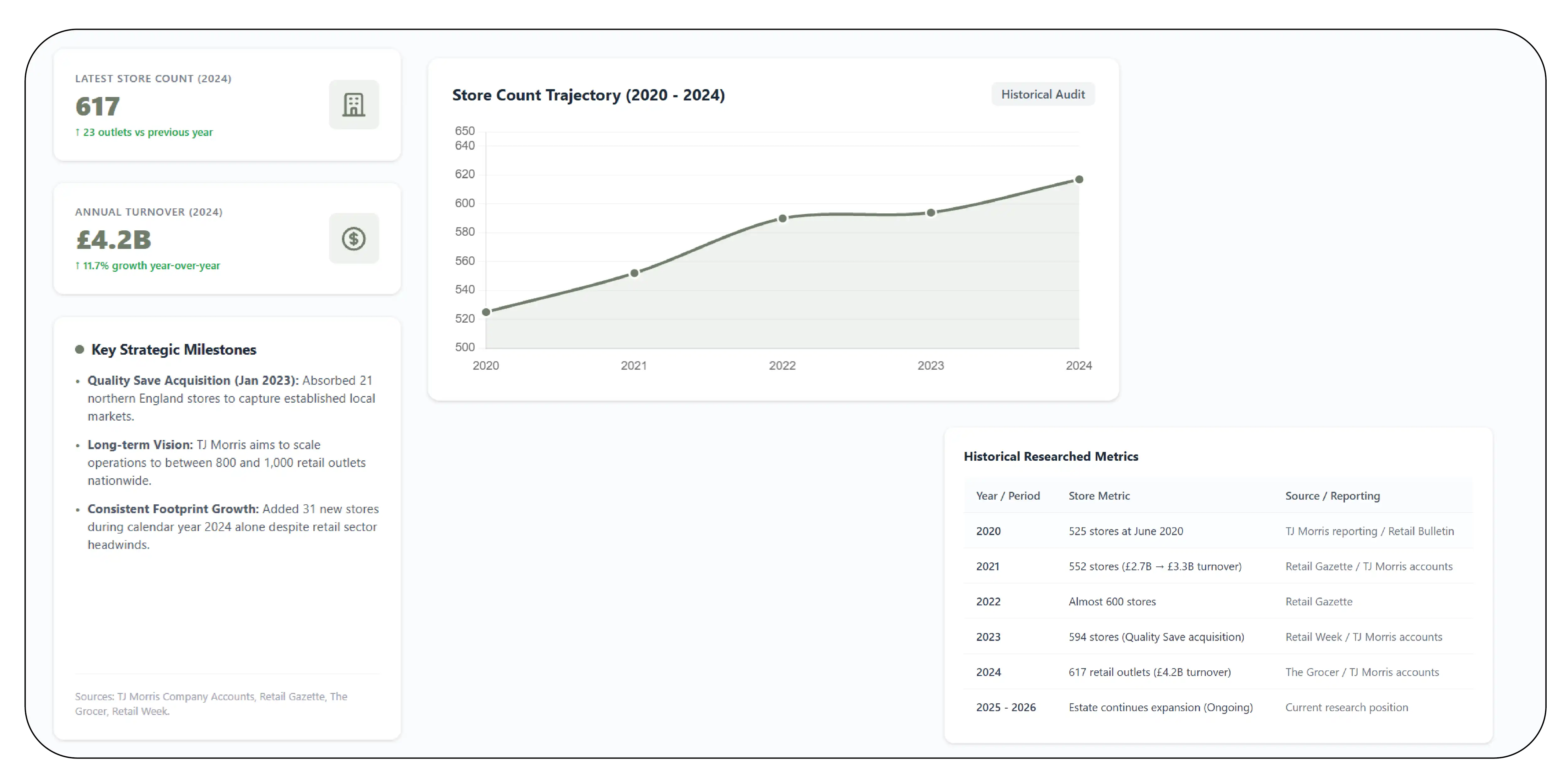Image resolution: width=1568 pixels, height=778 pixels.
Task: Click the latest store count value 617
Action: coord(97,106)
